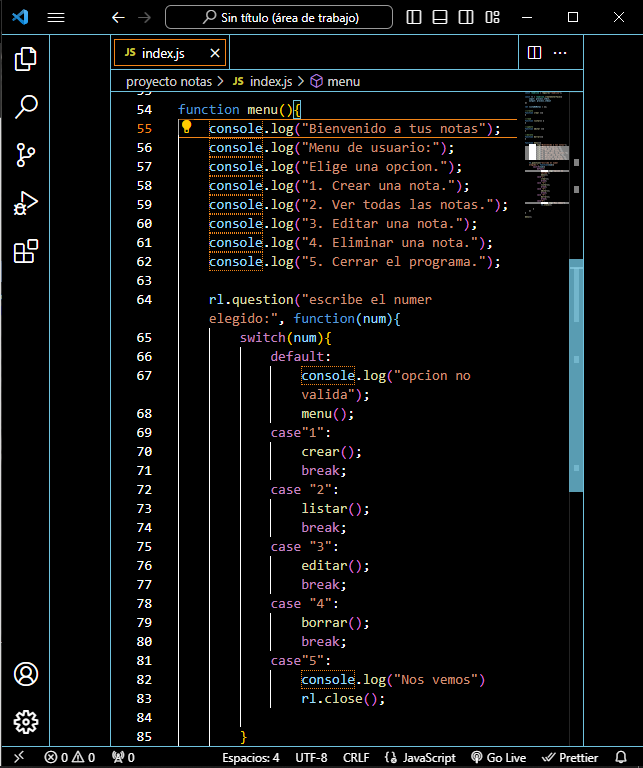This screenshot has height=768, width=643.
Task: Click the 'default:' label on line 66
Action: tap(301, 357)
